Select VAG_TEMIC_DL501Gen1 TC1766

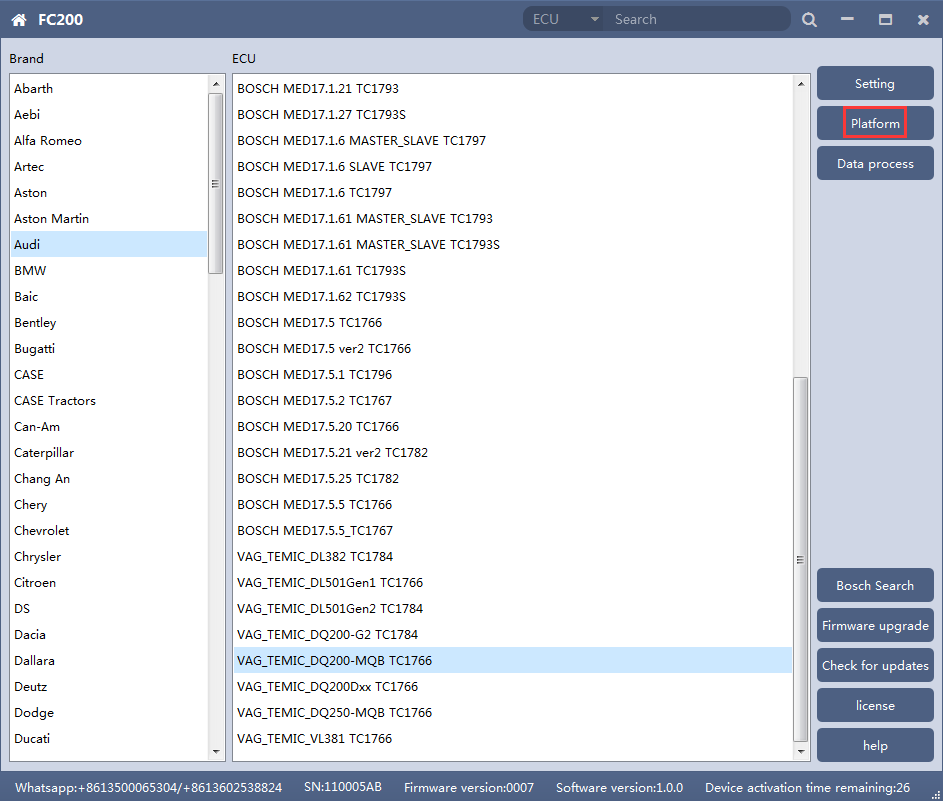tap(513, 583)
